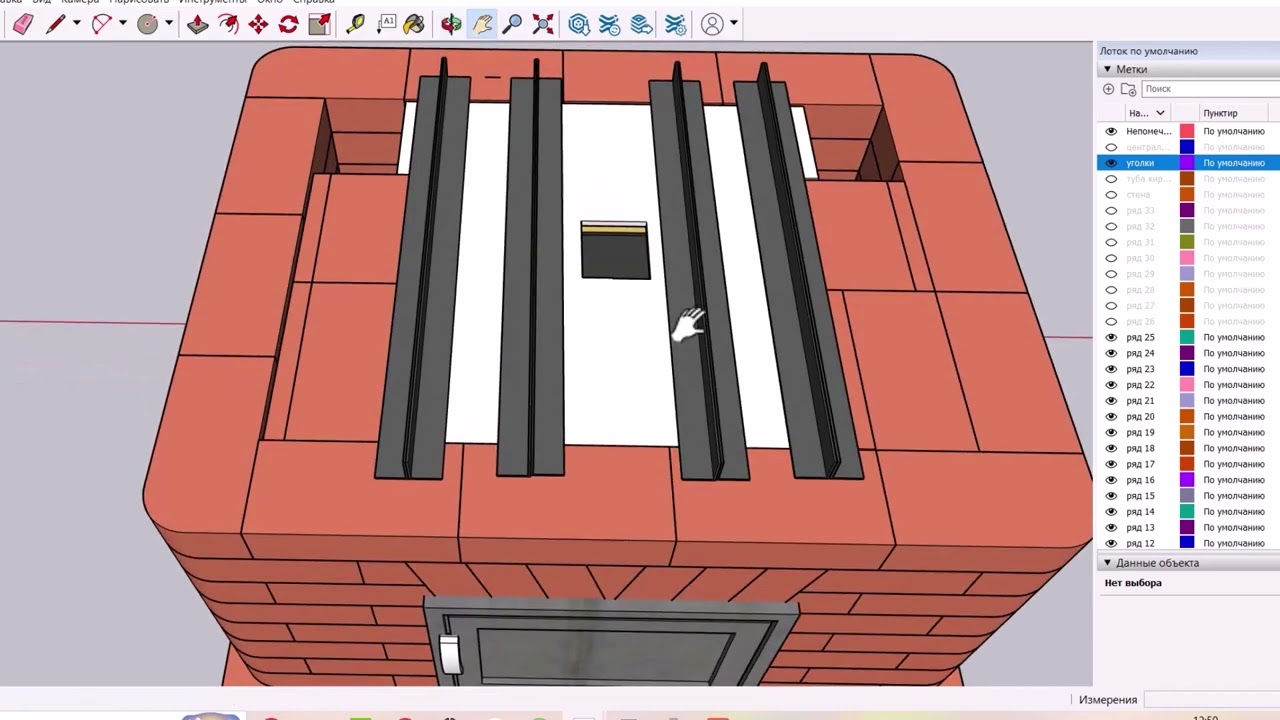Open the 3D Warehouse
Image resolution: width=1280 pixels, height=720 pixels.
point(579,24)
